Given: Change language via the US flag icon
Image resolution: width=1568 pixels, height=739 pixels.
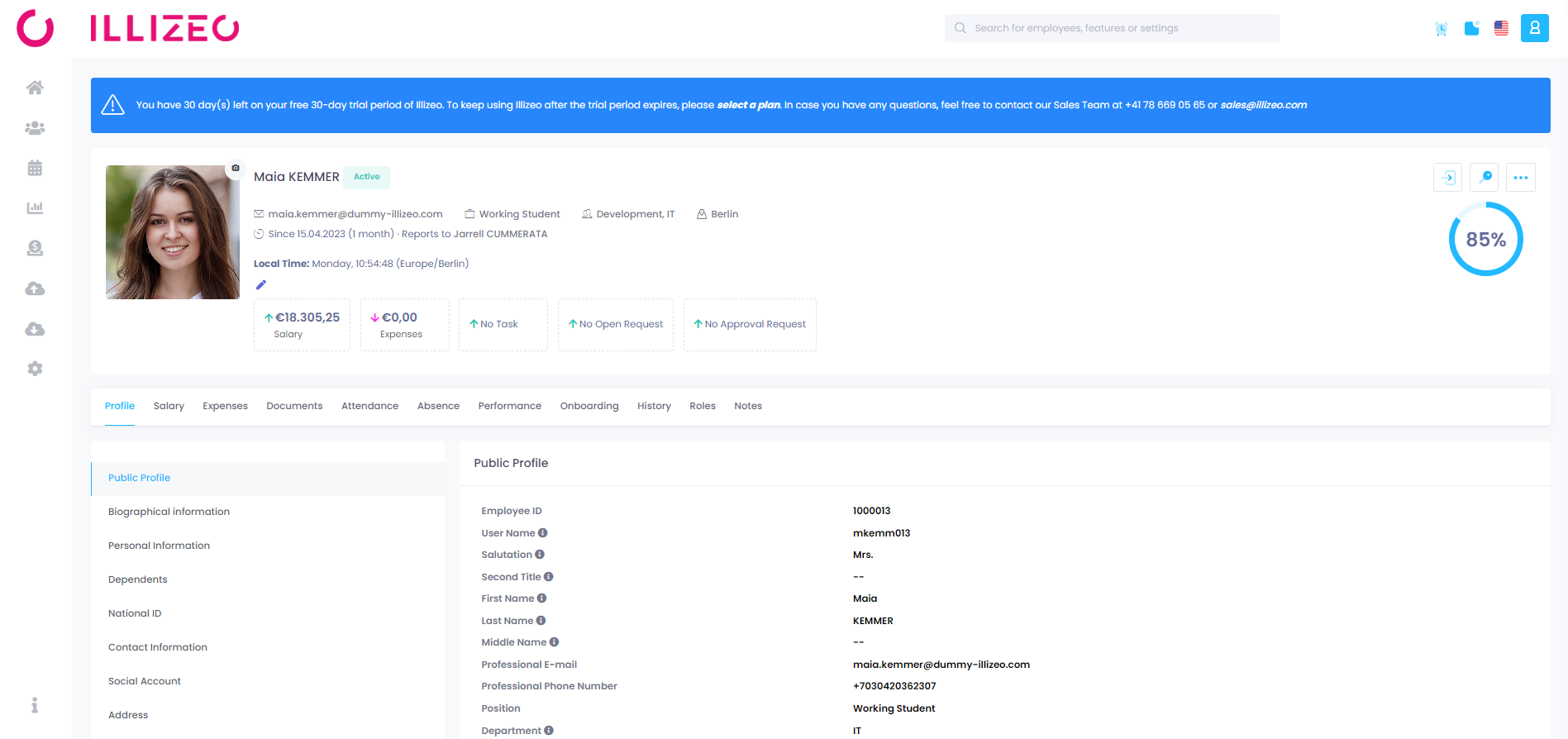Looking at the screenshot, I should pyautogui.click(x=1502, y=28).
